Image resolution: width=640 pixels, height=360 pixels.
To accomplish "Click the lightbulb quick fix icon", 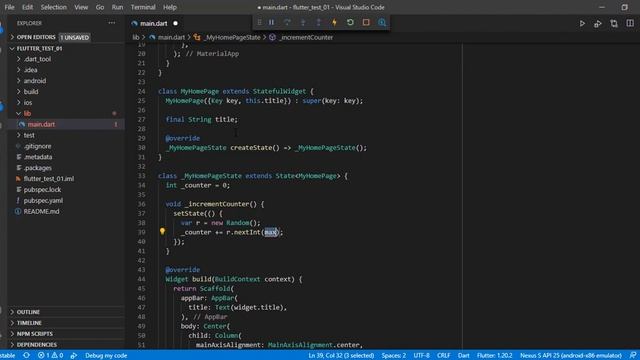I will (x=162, y=231).
